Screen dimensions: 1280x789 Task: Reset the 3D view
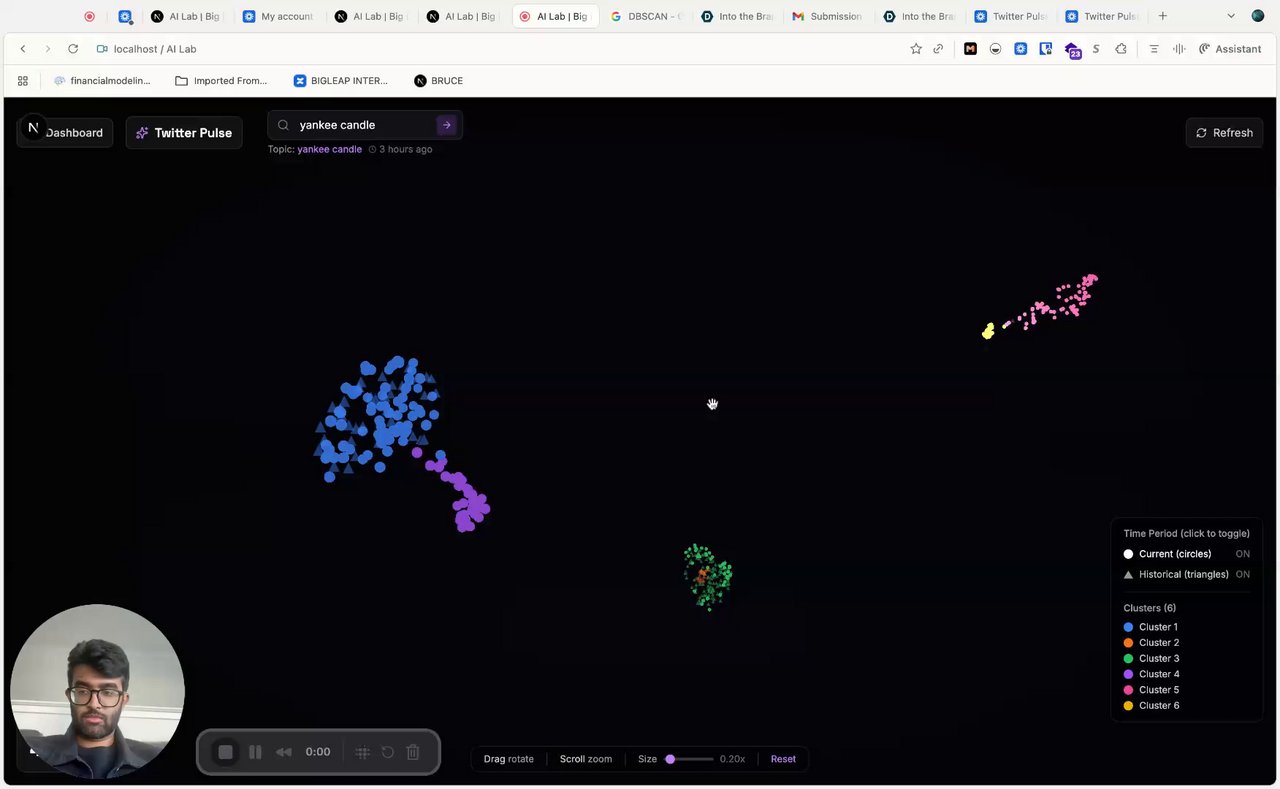click(783, 759)
